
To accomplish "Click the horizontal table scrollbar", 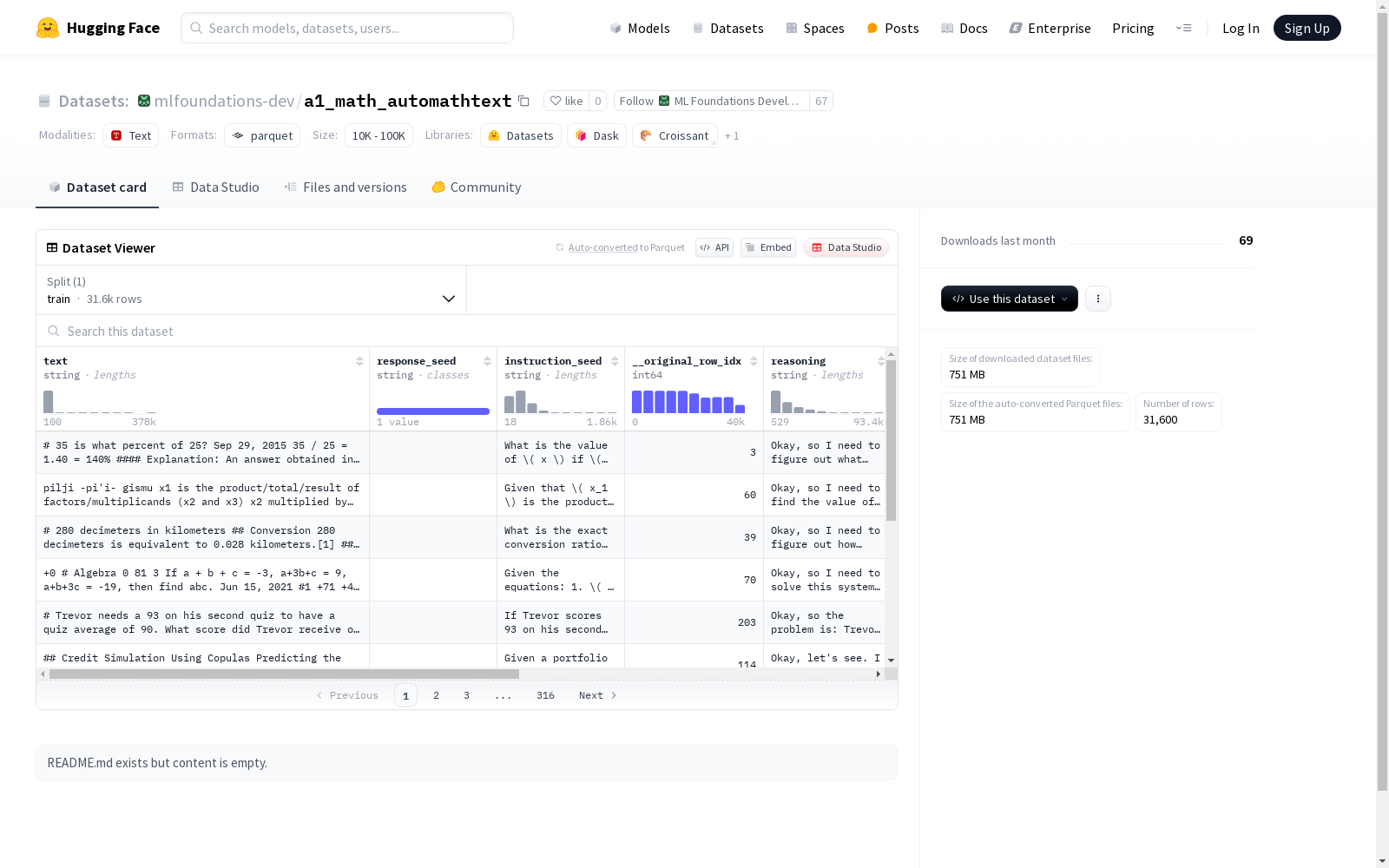I will (x=284, y=674).
